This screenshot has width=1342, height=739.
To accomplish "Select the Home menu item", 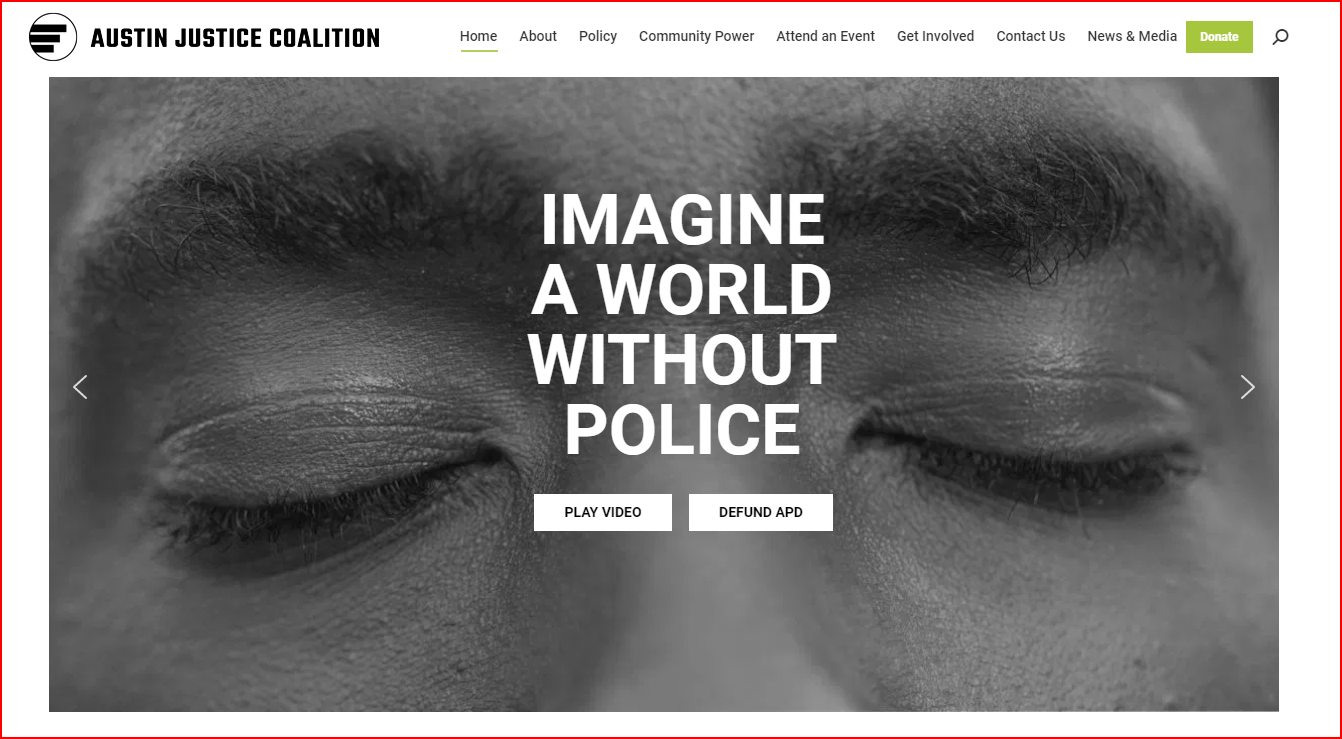I will coord(478,36).
